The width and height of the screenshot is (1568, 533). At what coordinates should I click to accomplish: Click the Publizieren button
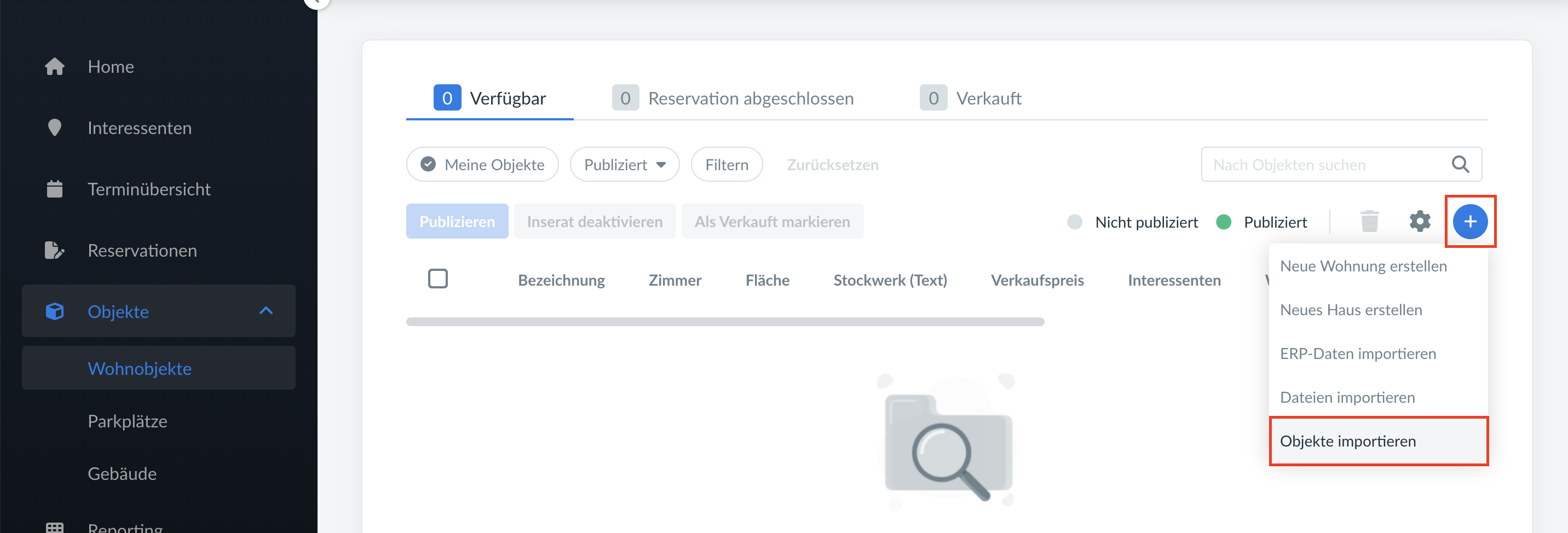tap(457, 221)
